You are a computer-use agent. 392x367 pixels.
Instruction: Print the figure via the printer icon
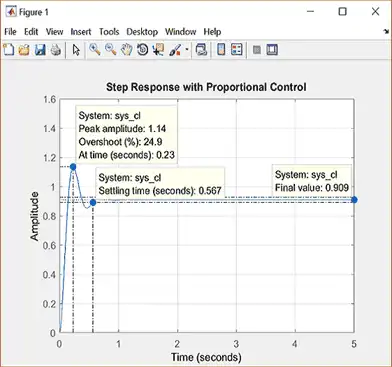[56, 50]
